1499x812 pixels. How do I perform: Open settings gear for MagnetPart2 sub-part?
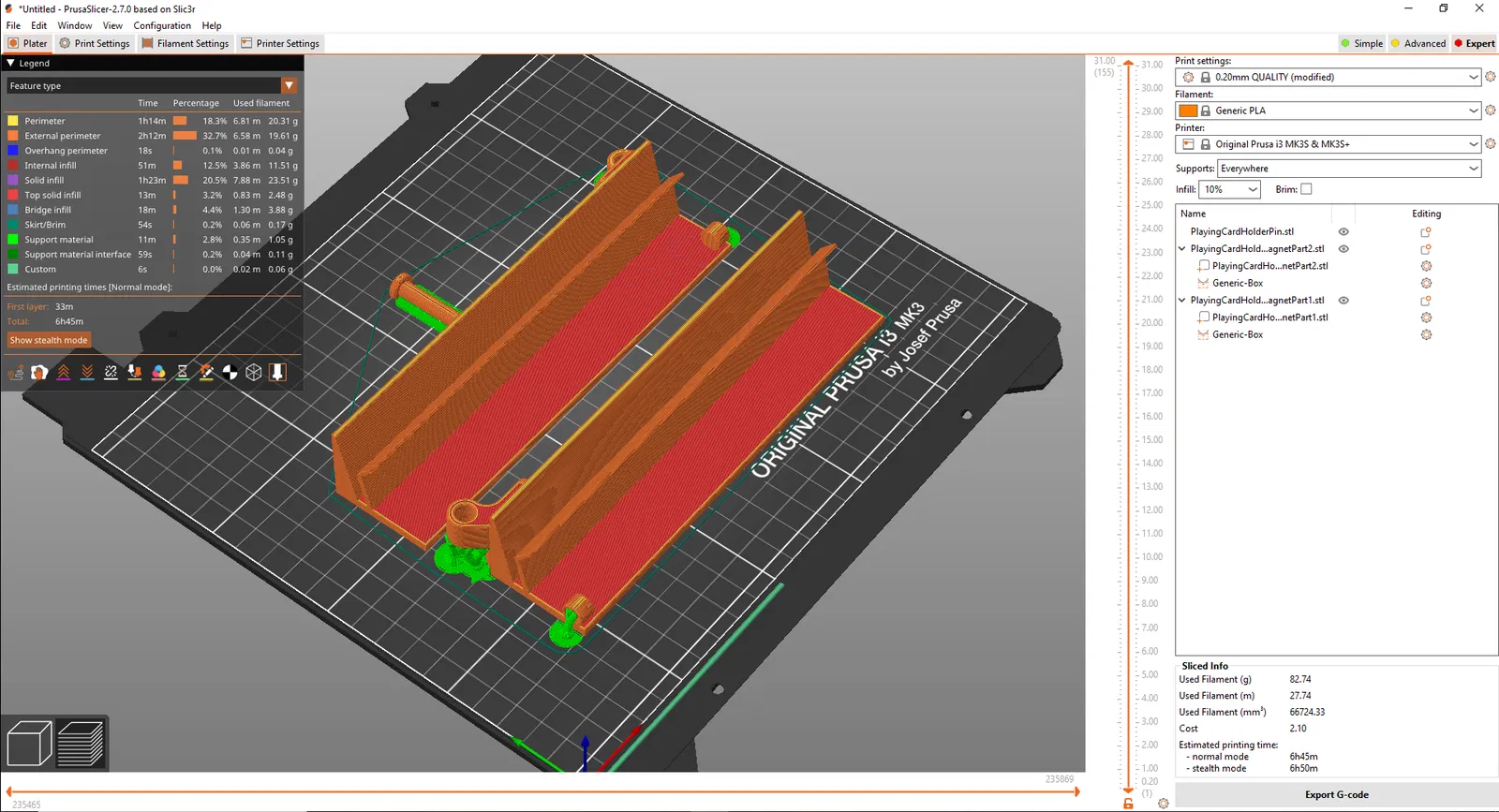click(1426, 266)
